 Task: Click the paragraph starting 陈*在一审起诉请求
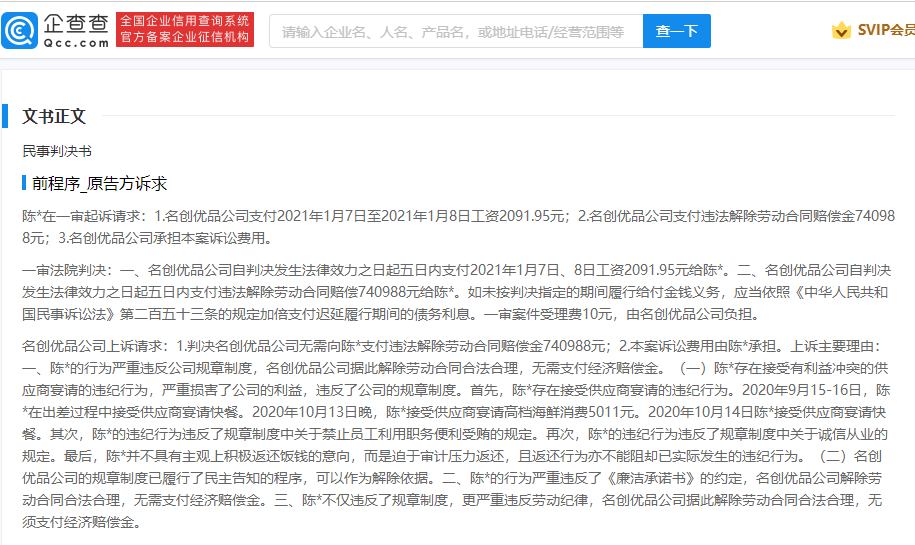458,227
